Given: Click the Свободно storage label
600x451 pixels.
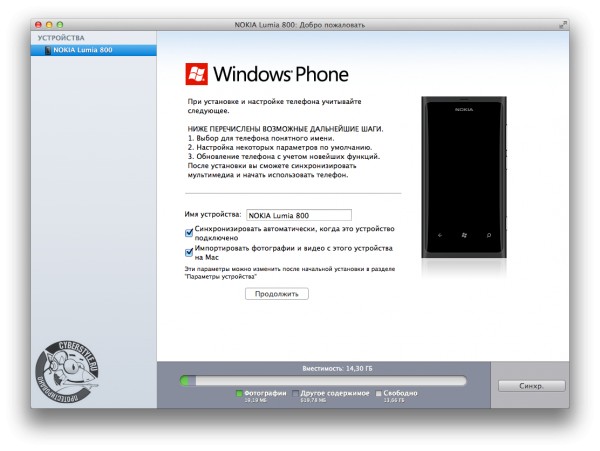Looking at the screenshot, I should 400,393.
